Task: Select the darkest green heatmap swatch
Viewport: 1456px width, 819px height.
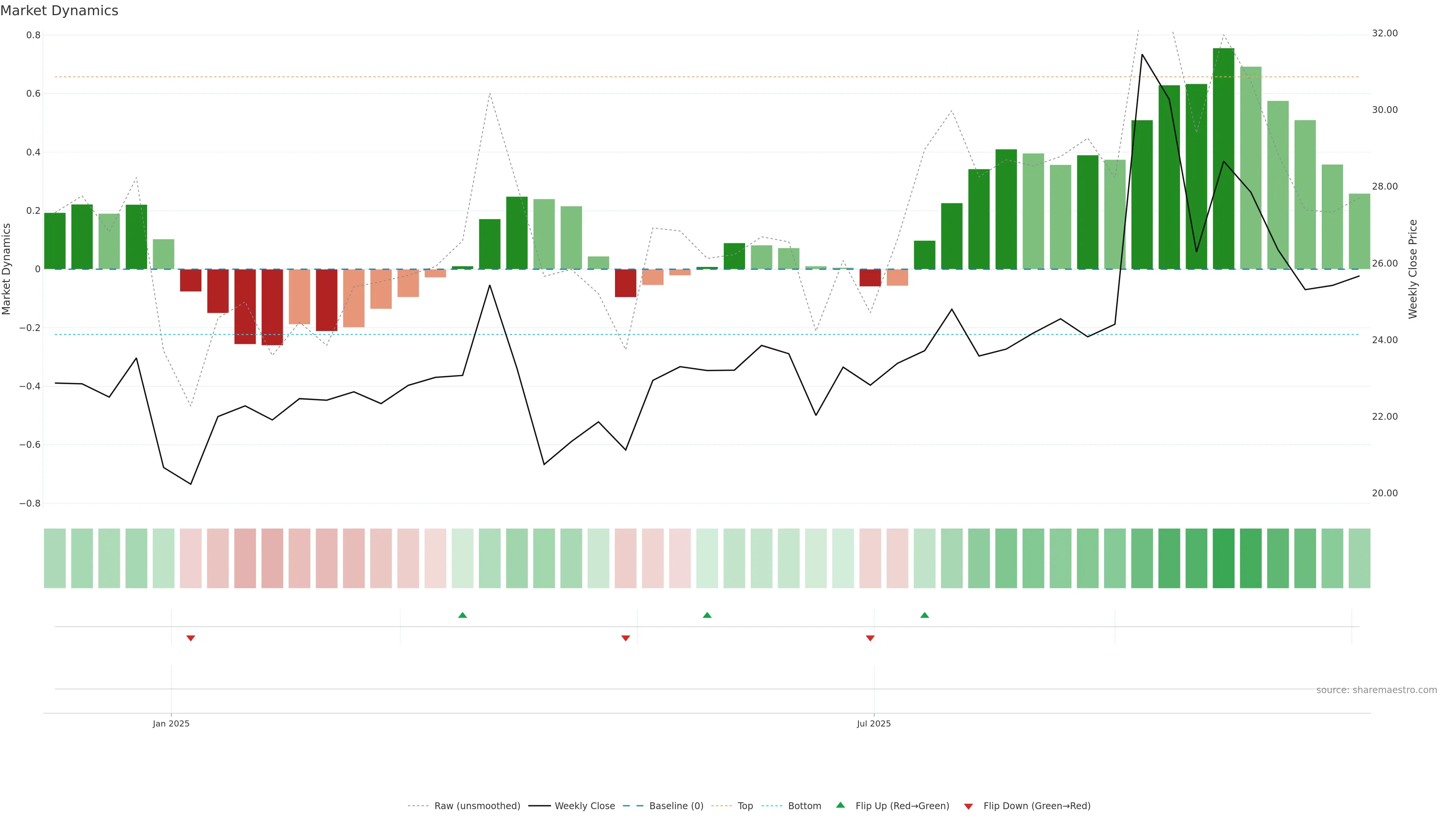Action: 1223,558
